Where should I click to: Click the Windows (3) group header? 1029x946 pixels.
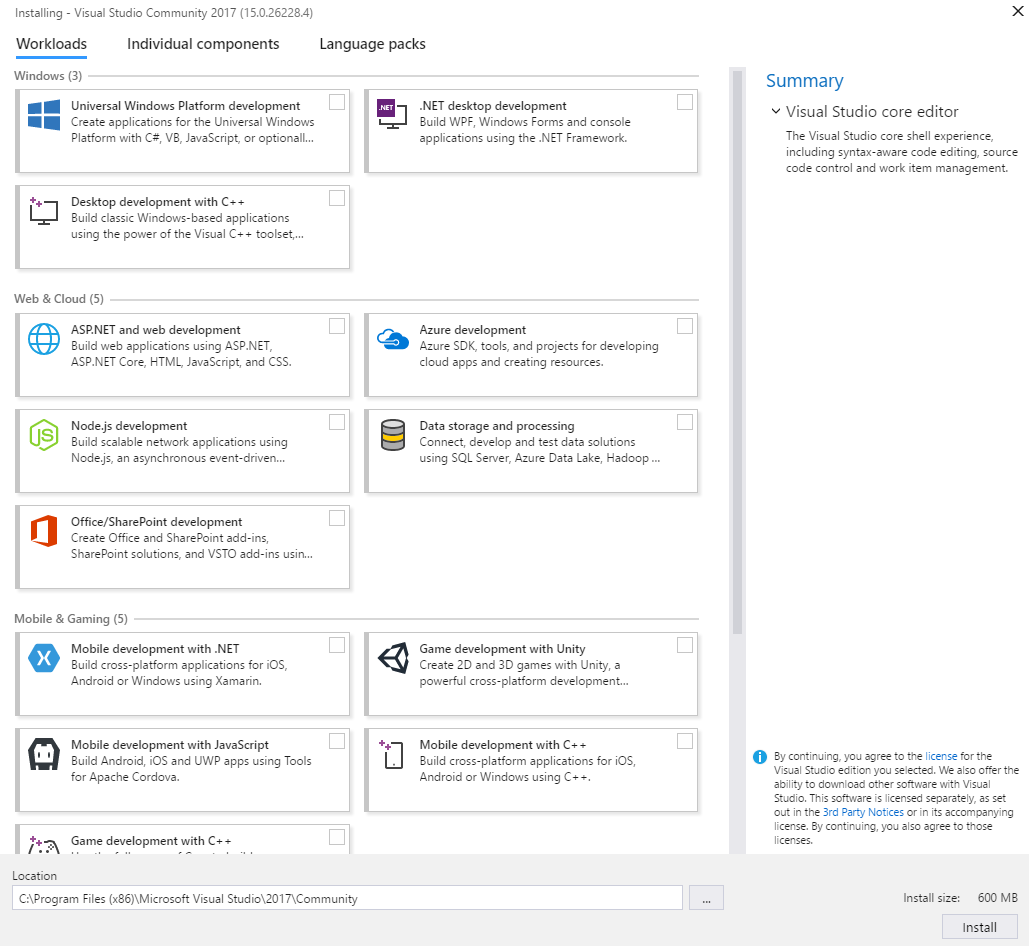point(48,76)
